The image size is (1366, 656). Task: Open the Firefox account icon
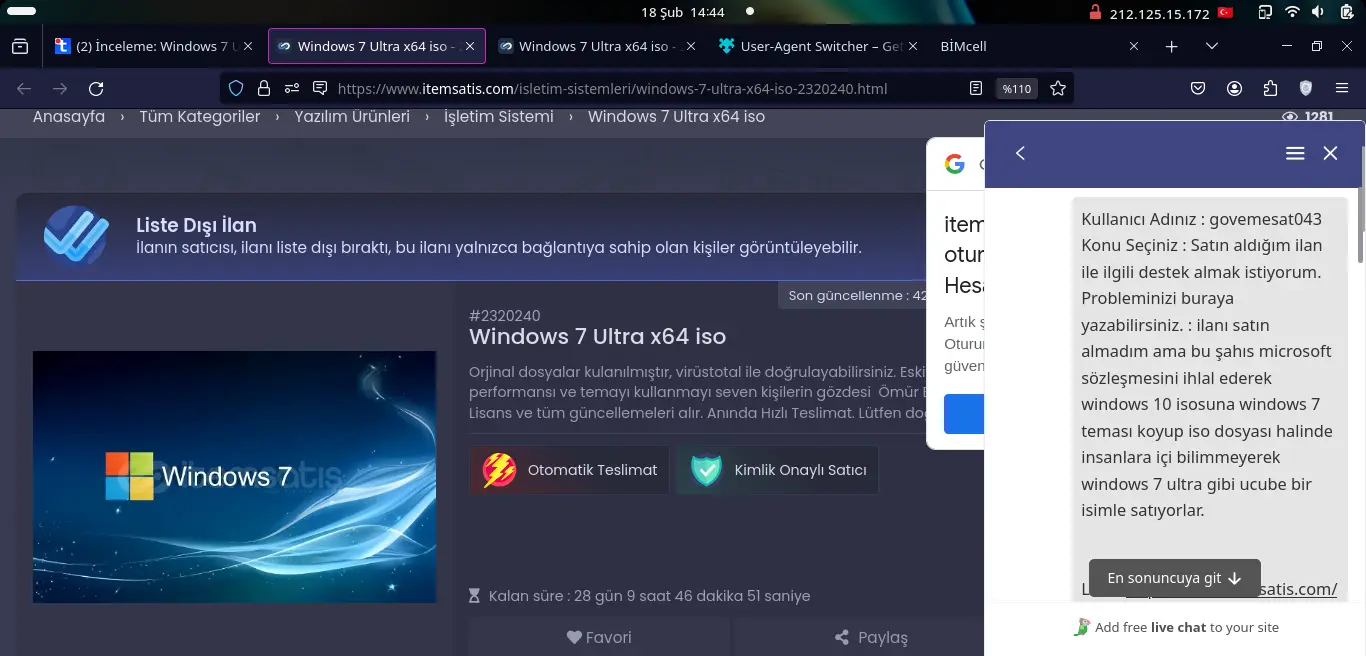1234,88
